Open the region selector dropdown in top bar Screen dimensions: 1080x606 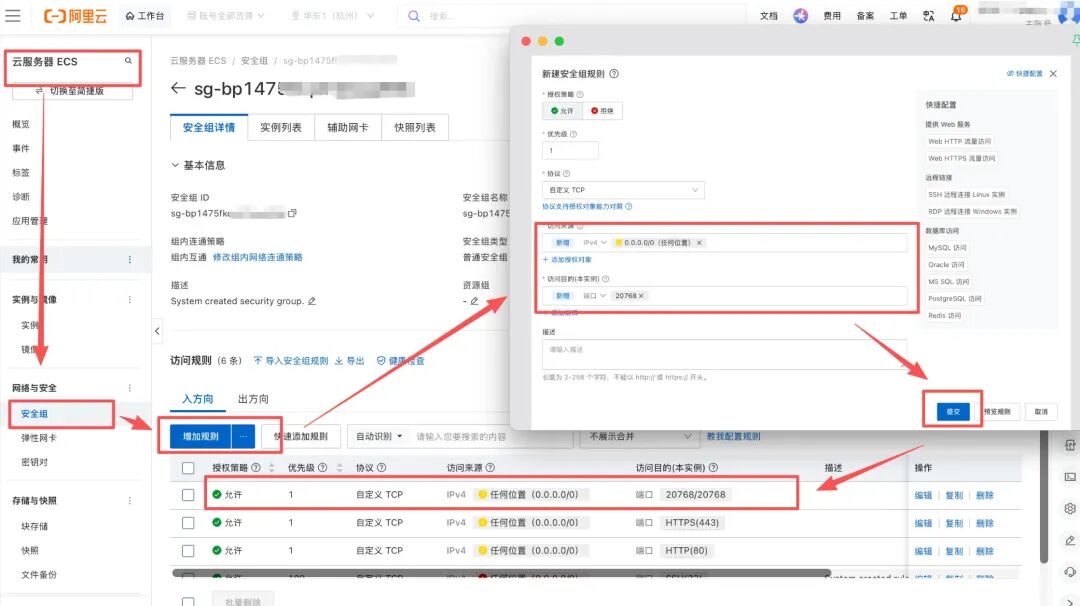point(333,16)
